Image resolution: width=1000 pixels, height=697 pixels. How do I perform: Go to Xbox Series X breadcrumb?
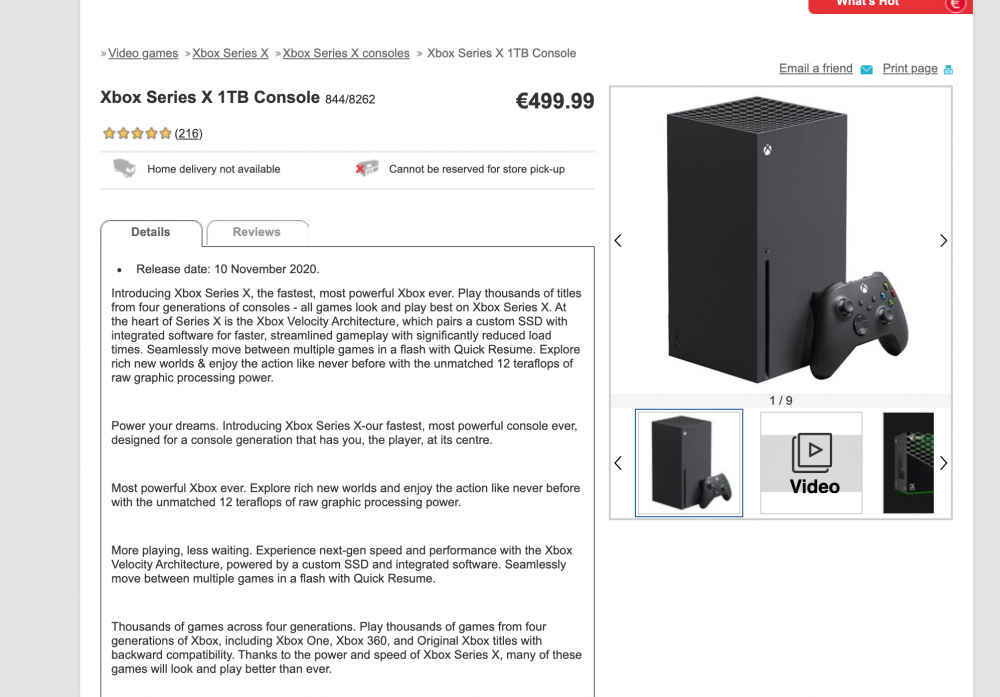point(230,53)
